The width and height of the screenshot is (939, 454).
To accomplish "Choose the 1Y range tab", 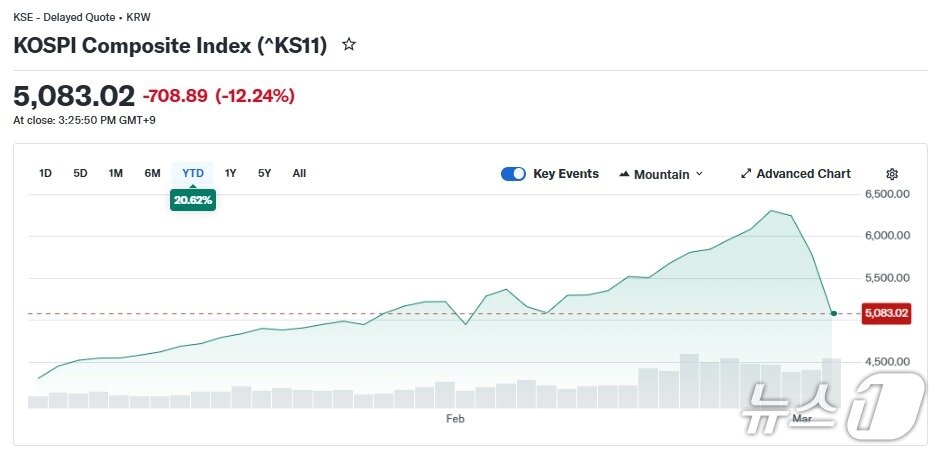I will click(231, 173).
